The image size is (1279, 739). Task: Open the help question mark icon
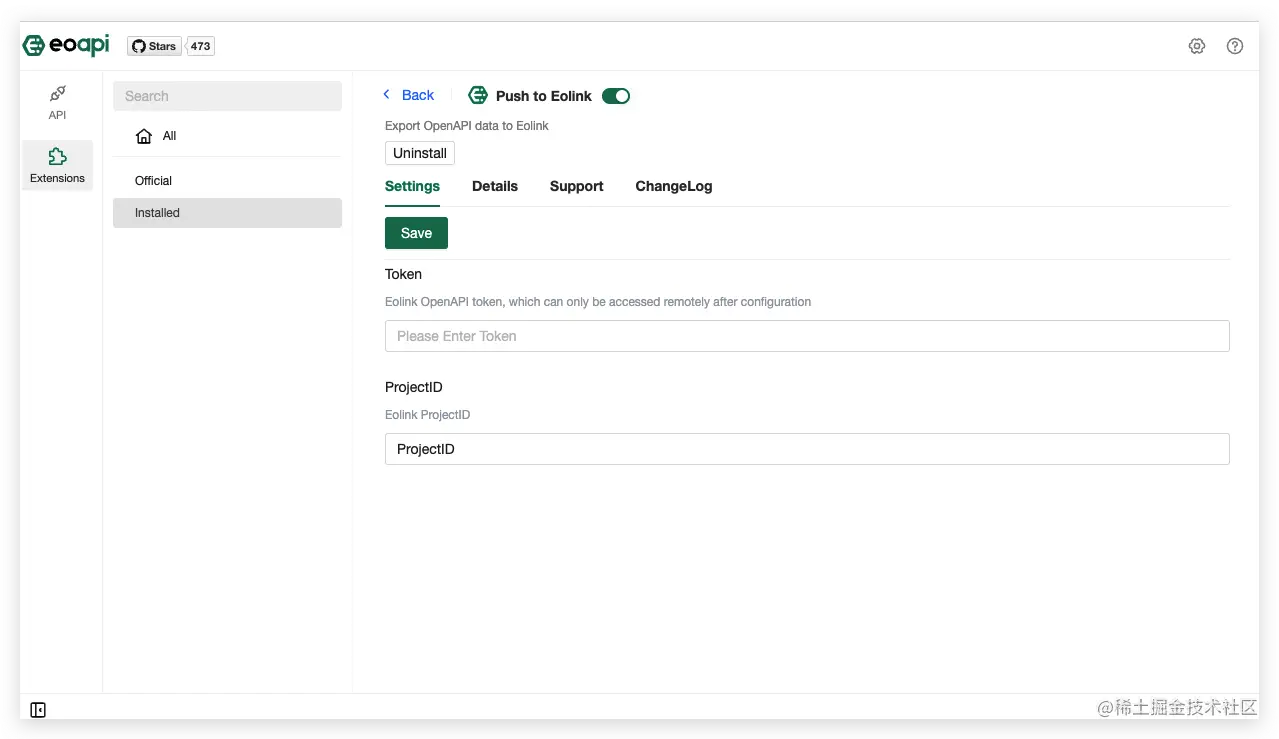[x=1235, y=46]
